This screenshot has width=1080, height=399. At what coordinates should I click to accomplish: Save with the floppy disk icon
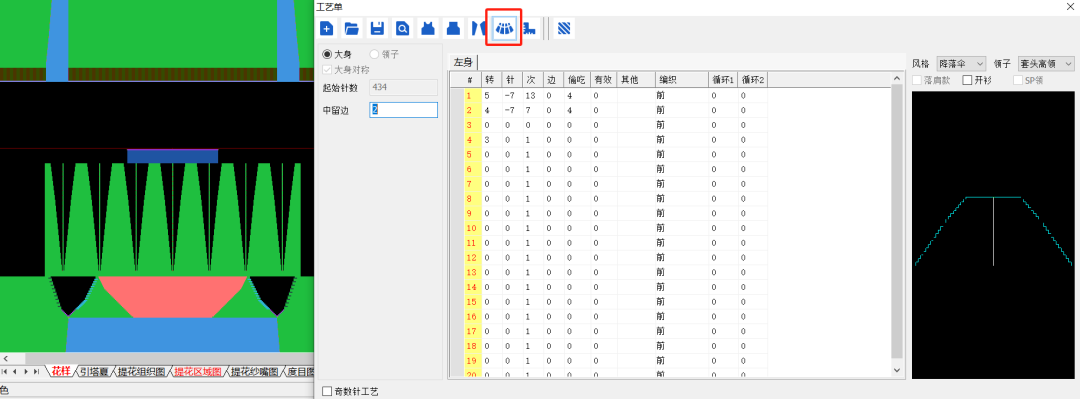pyautogui.click(x=377, y=28)
